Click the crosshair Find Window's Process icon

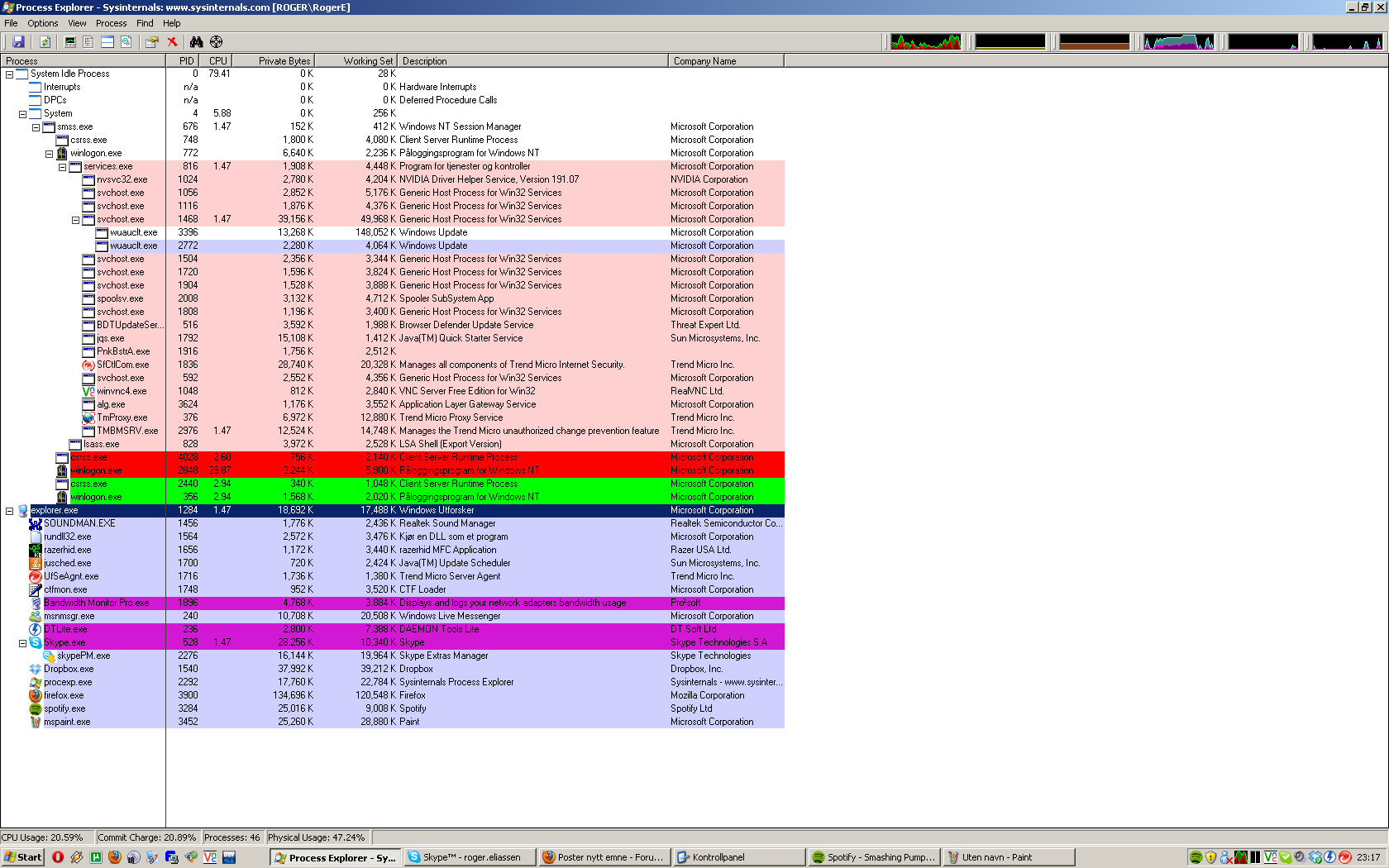tap(217, 42)
